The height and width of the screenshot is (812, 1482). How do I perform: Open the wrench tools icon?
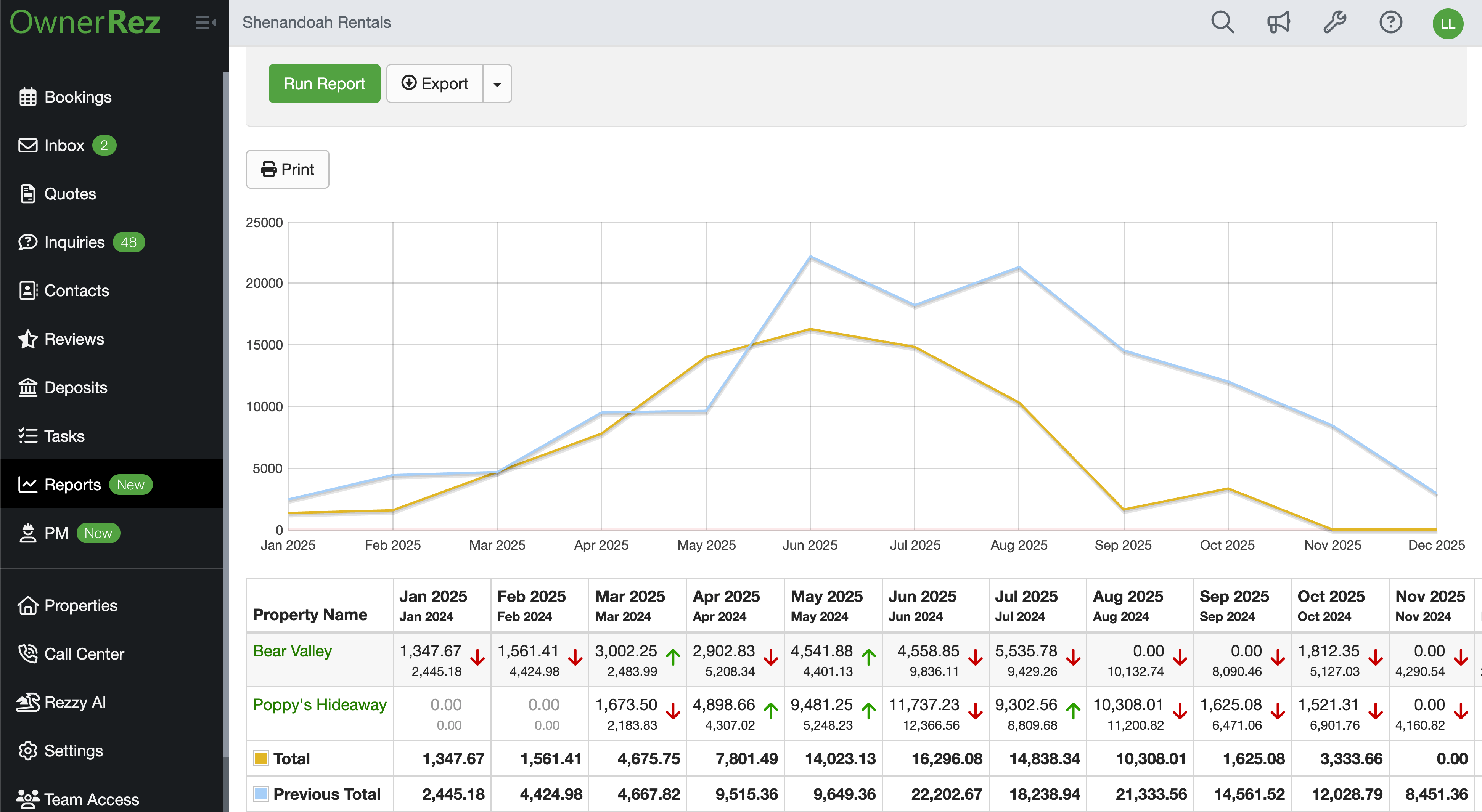[x=1335, y=22]
